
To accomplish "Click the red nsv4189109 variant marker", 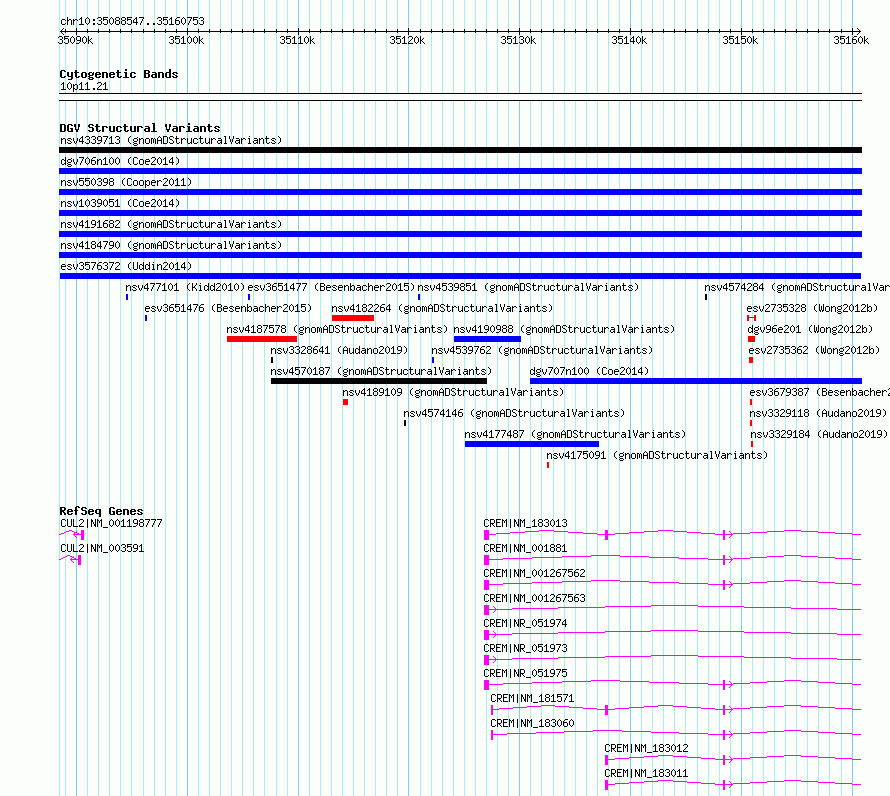I will [x=345, y=402].
